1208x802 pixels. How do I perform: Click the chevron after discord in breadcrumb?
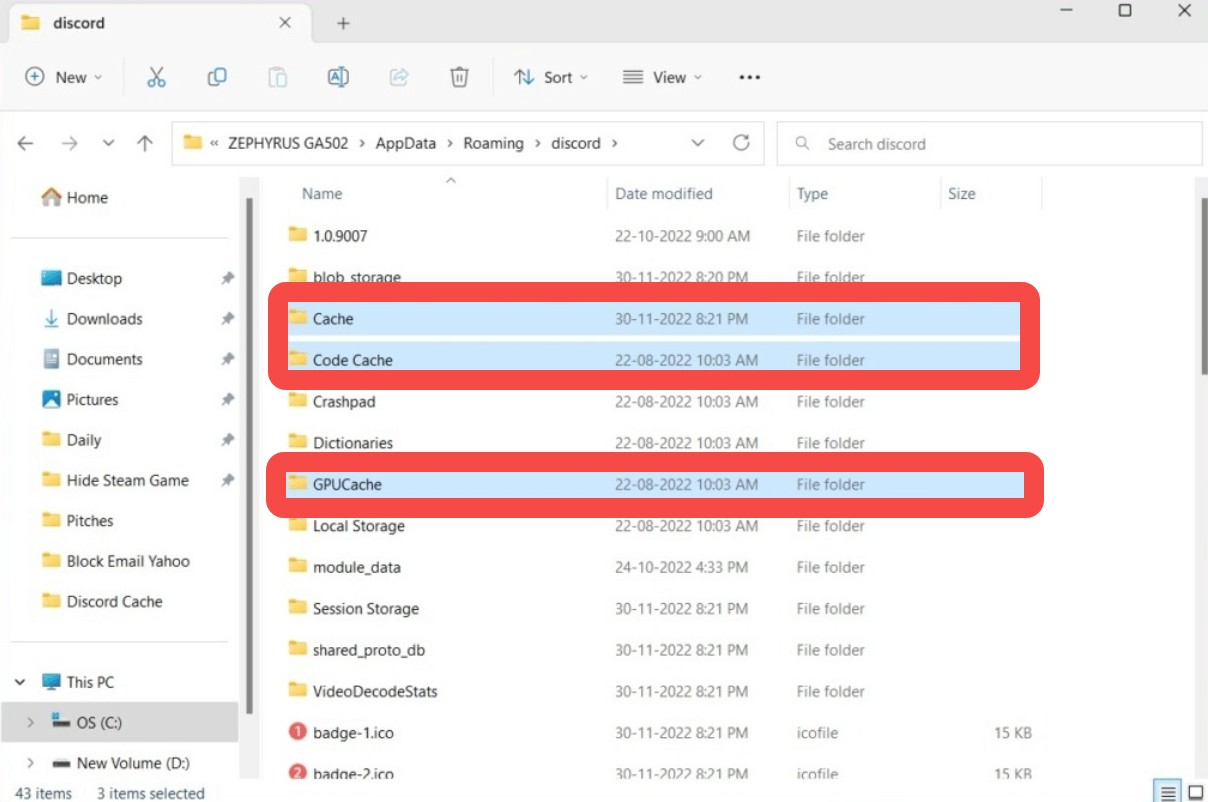coord(615,143)
